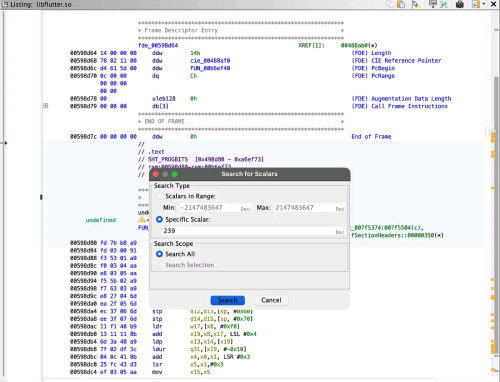The image size is (500, 382).
Task: Click the ldur instruction at 00598db8
Action: click(159, 349)
